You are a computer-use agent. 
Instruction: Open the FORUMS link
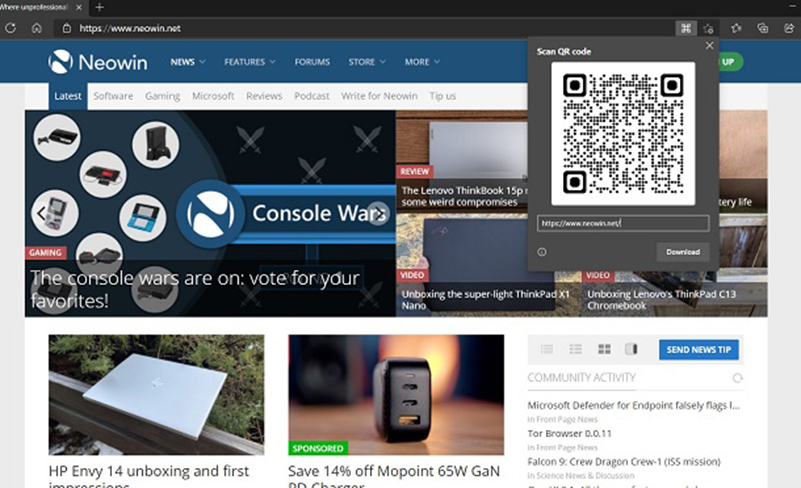(312, 62)
